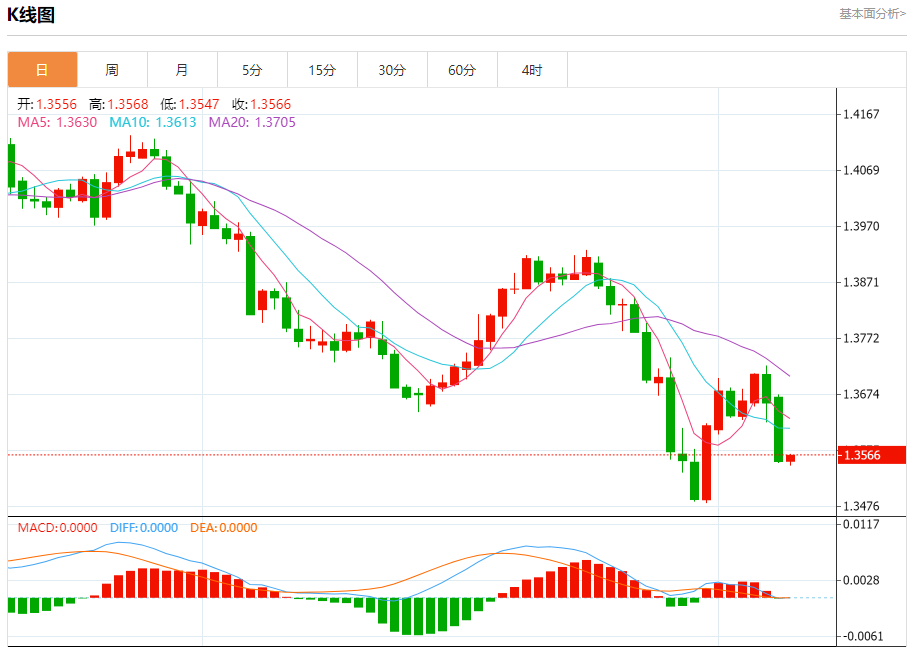Image resolution: width=914 pixels, height=647 pixels.
Task: Open the 5分 timeframe tab
Action: tap(252, 70)
